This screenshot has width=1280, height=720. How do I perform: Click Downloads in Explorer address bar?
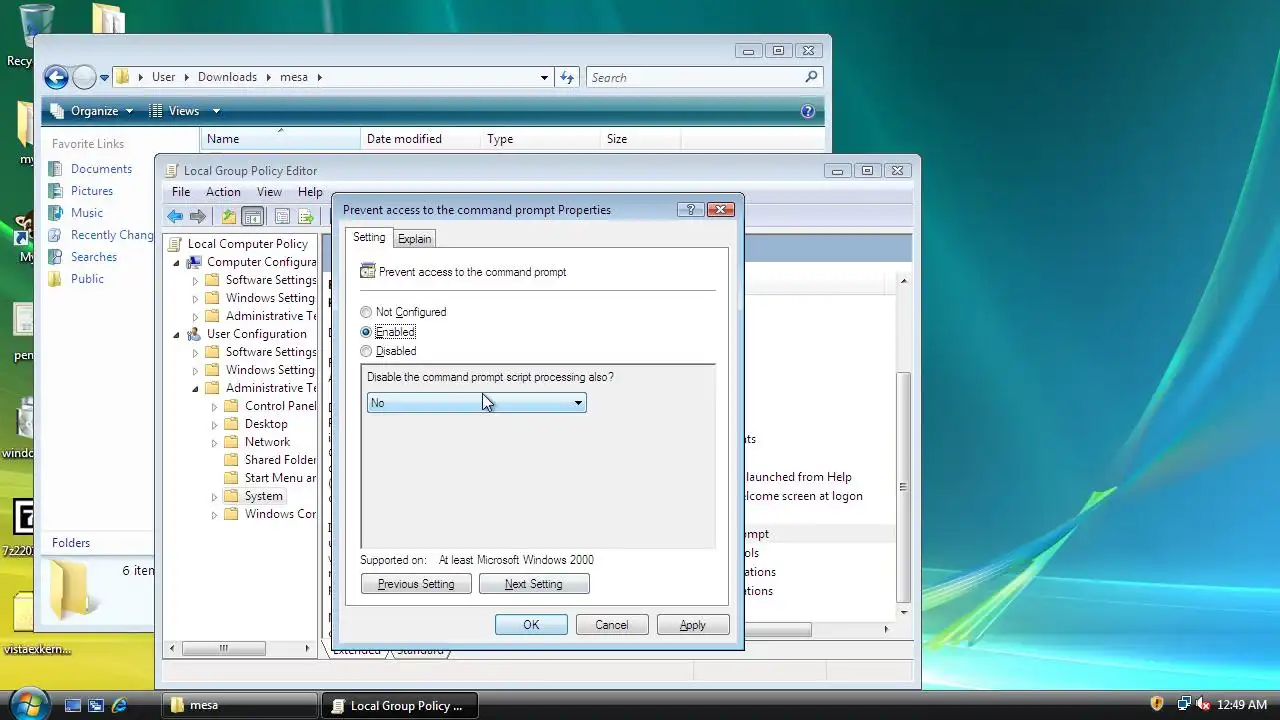tap(227, 77)
